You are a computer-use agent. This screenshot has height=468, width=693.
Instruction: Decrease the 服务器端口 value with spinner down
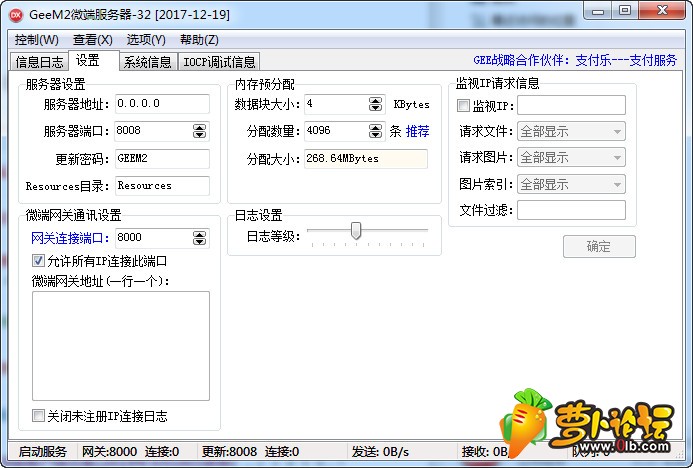[200, 135]
